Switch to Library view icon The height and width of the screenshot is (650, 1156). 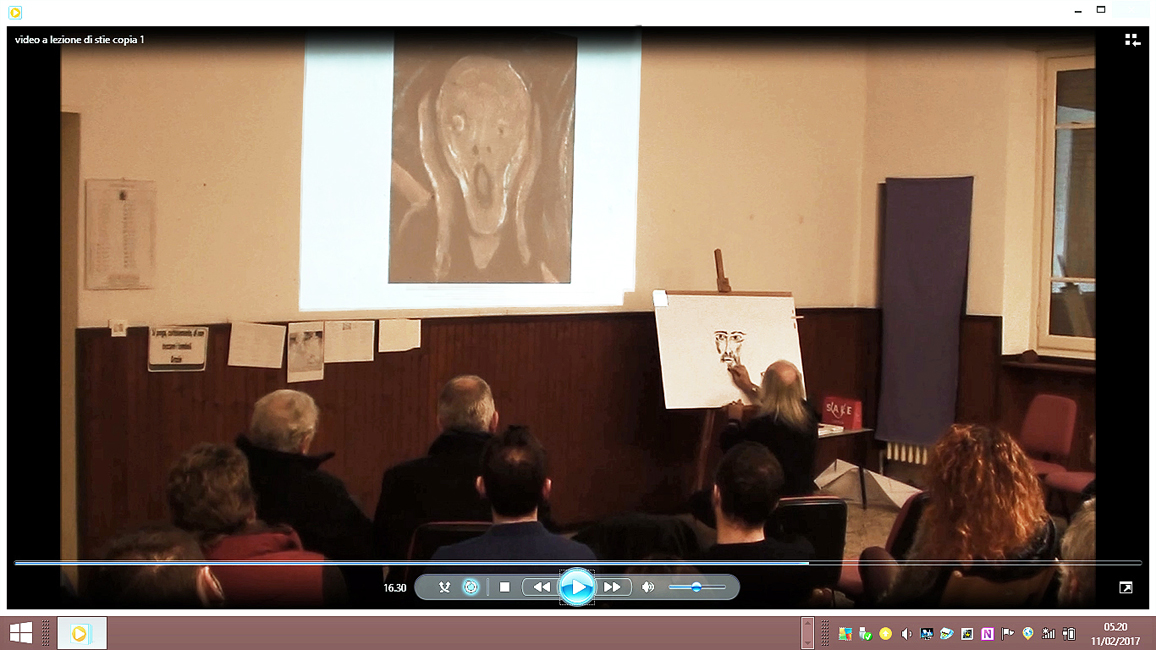pyautogui.click(x=1132, y=41)
